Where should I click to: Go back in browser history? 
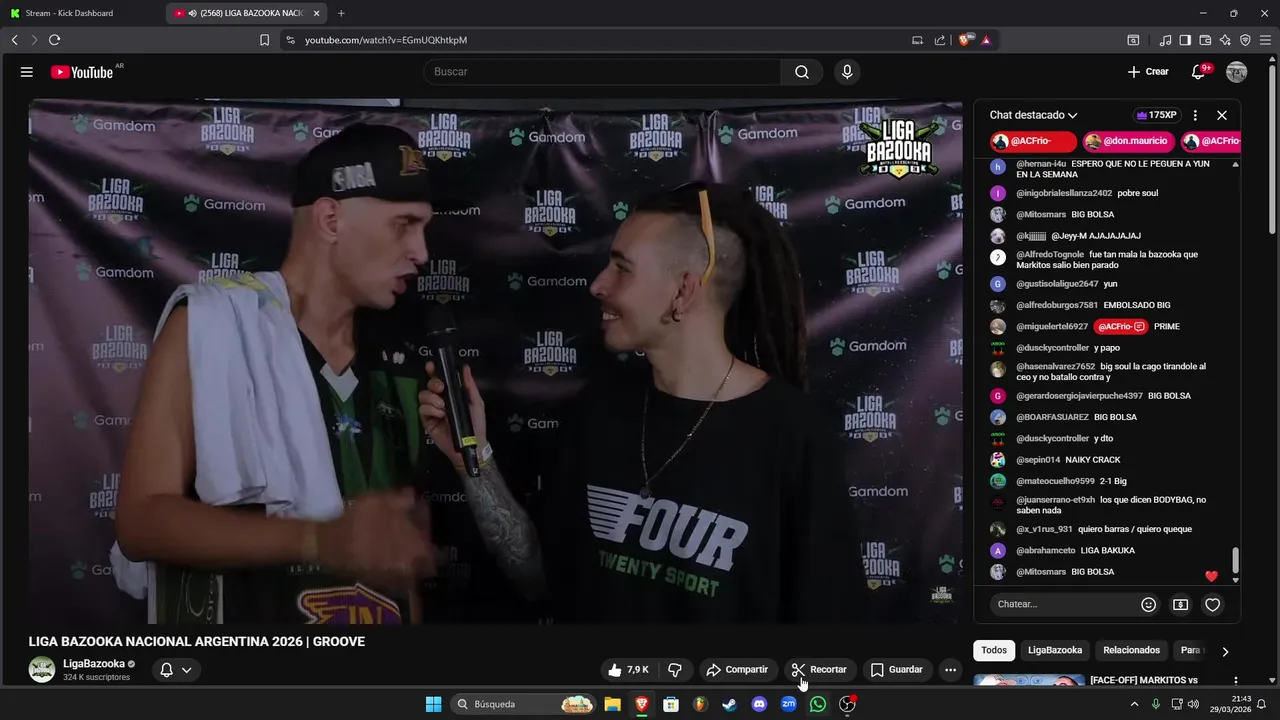[x=14, y=40]
